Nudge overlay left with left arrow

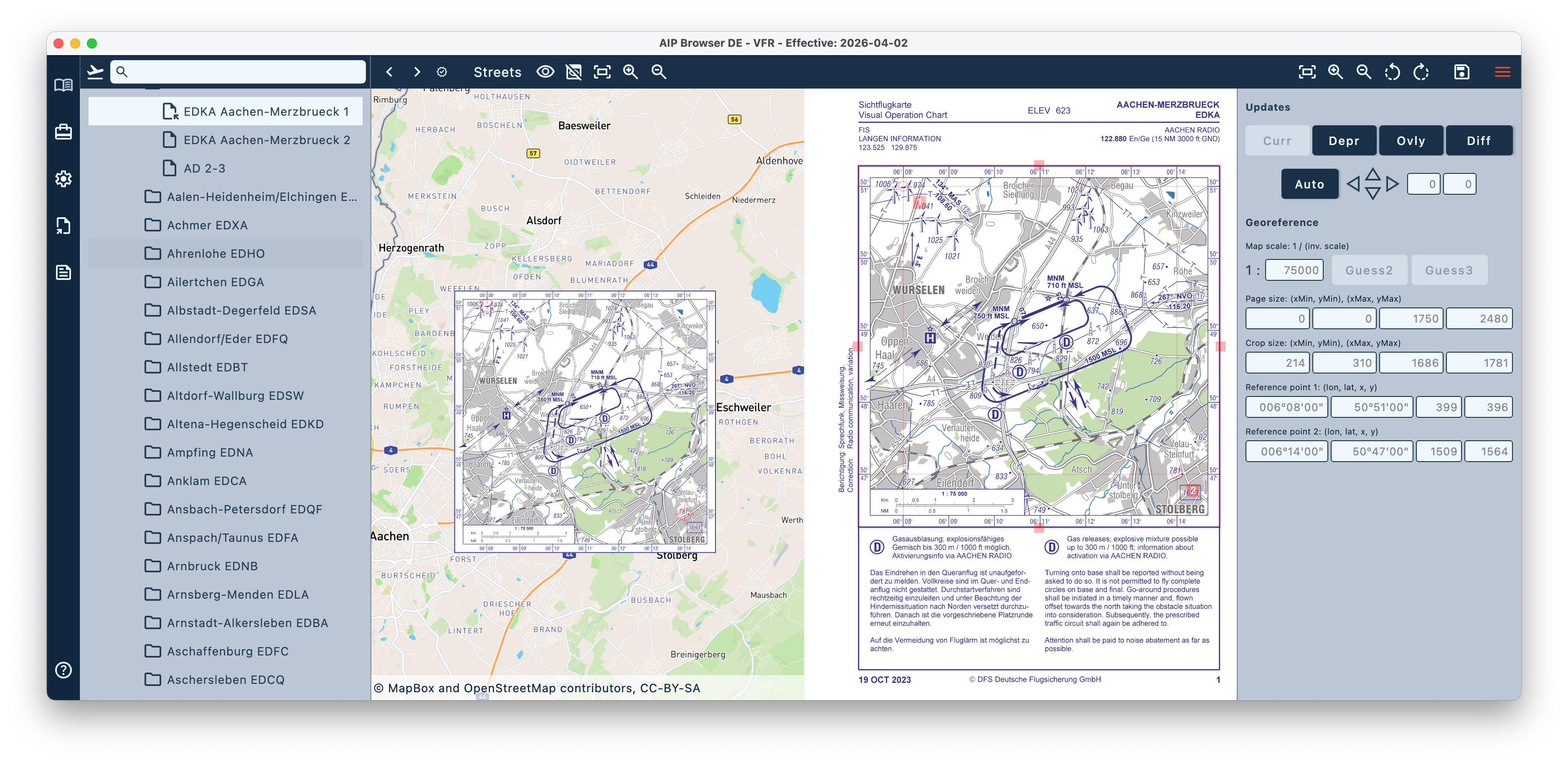pyautogui.click(x=1353, y=184)
